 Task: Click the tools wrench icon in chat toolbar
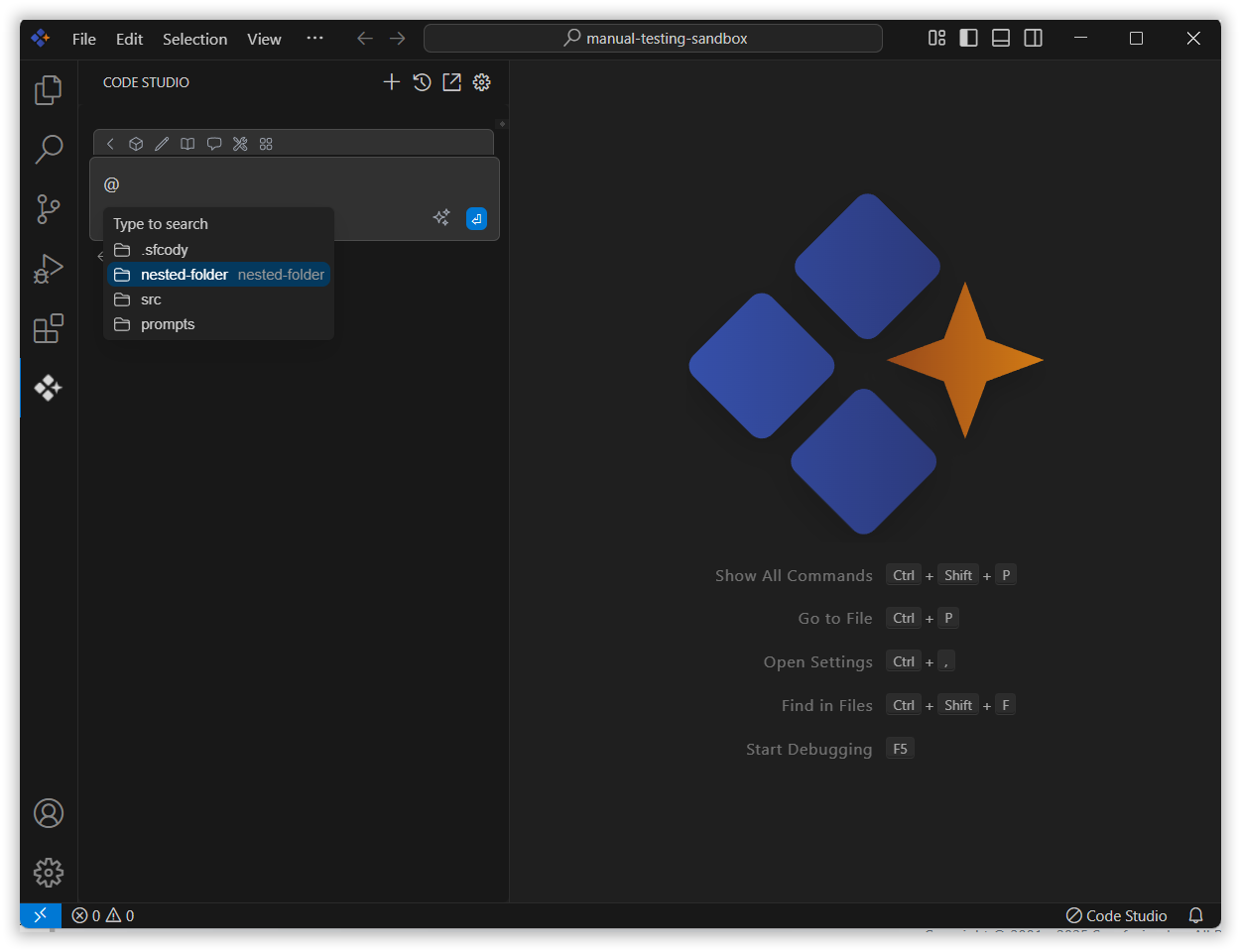(240, 144)
